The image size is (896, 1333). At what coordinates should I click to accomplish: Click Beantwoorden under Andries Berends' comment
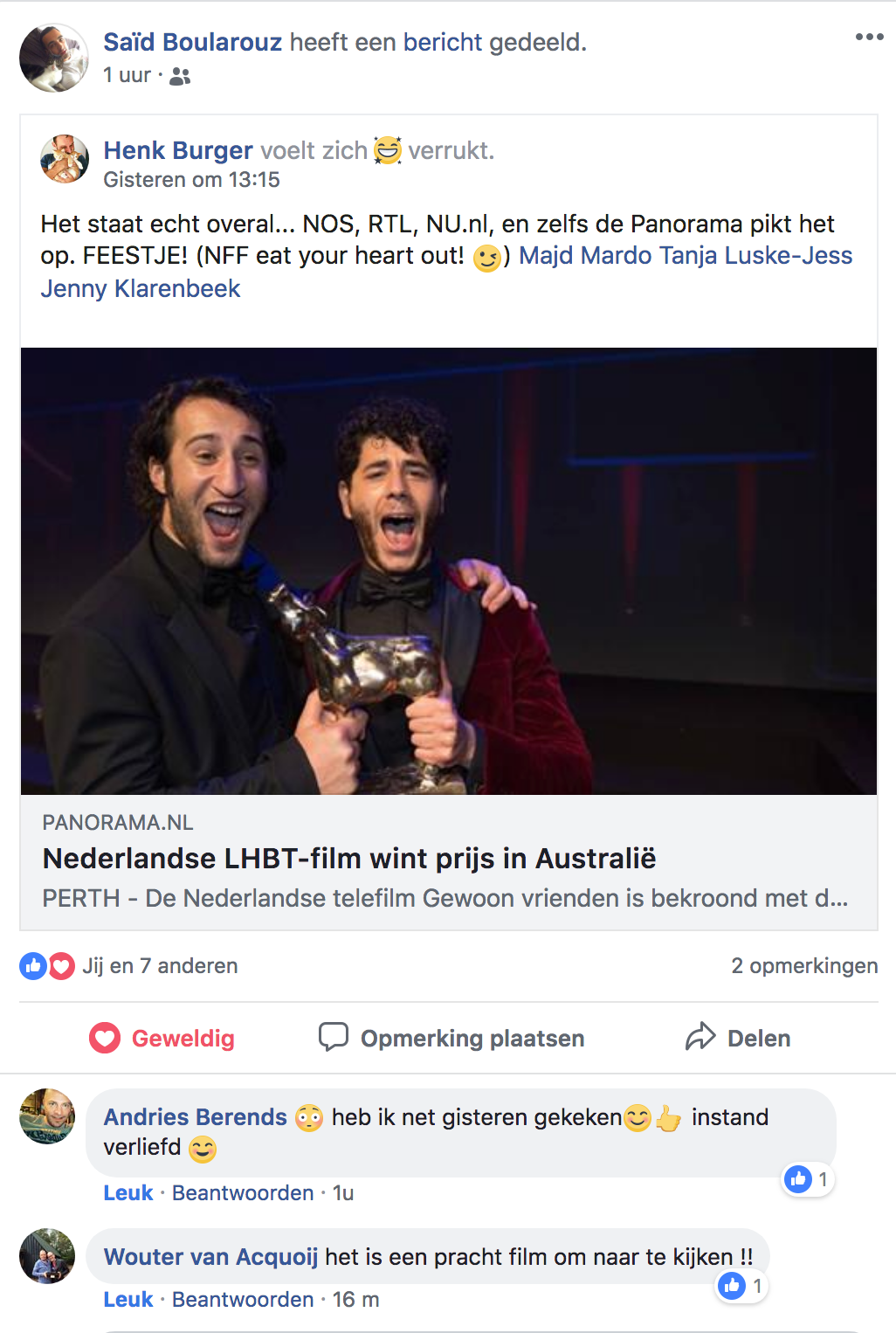(243, 1193)
